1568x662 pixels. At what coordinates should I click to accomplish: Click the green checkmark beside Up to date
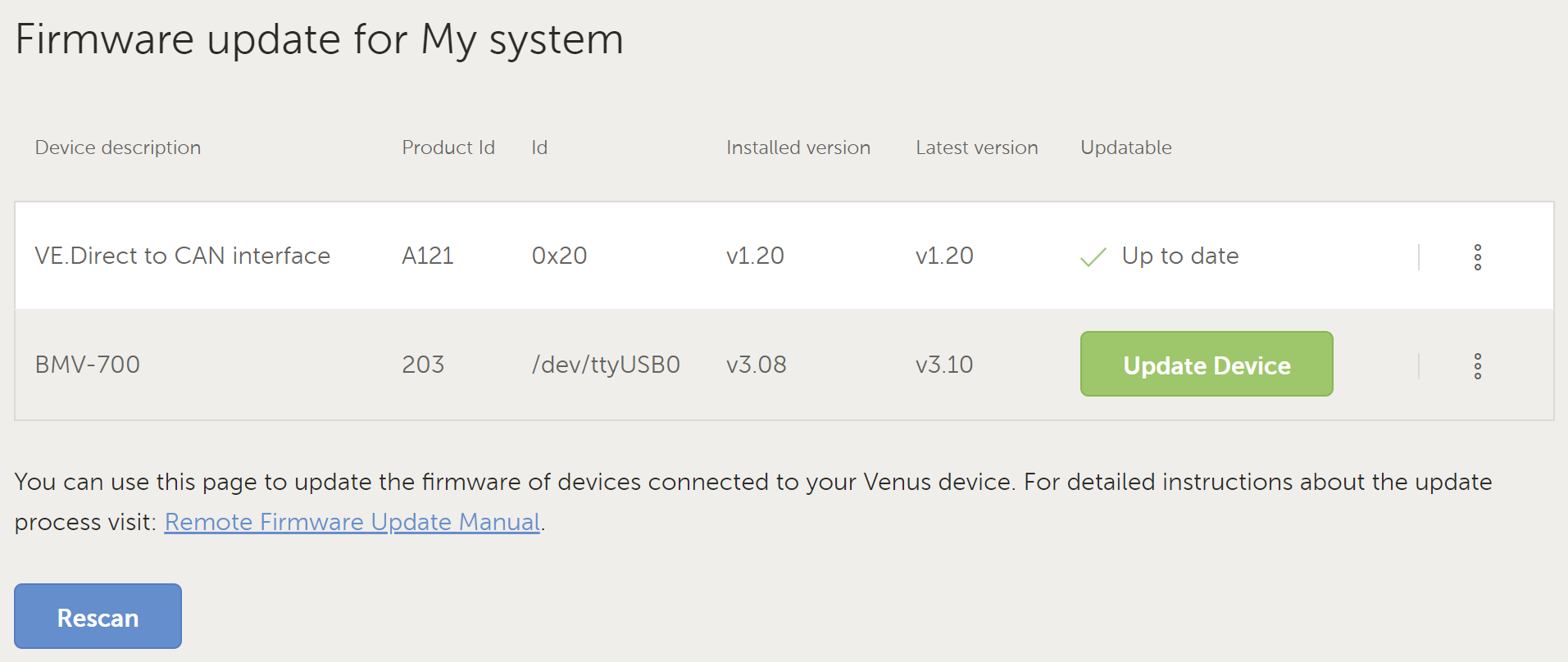tap(1093, 257)
